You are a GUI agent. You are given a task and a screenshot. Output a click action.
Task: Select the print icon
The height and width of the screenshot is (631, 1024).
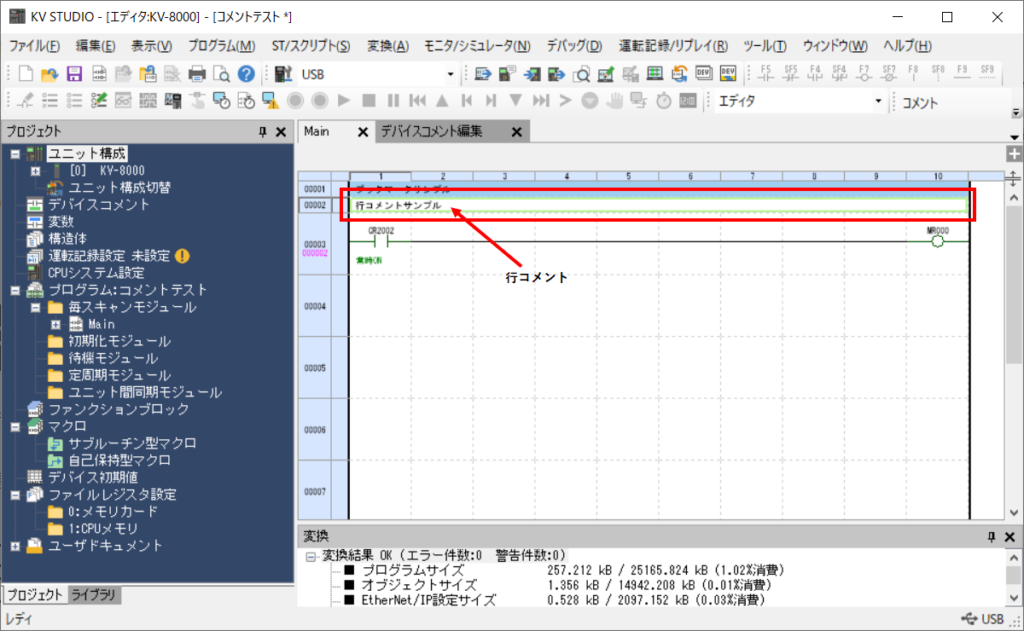click(196, 73)
